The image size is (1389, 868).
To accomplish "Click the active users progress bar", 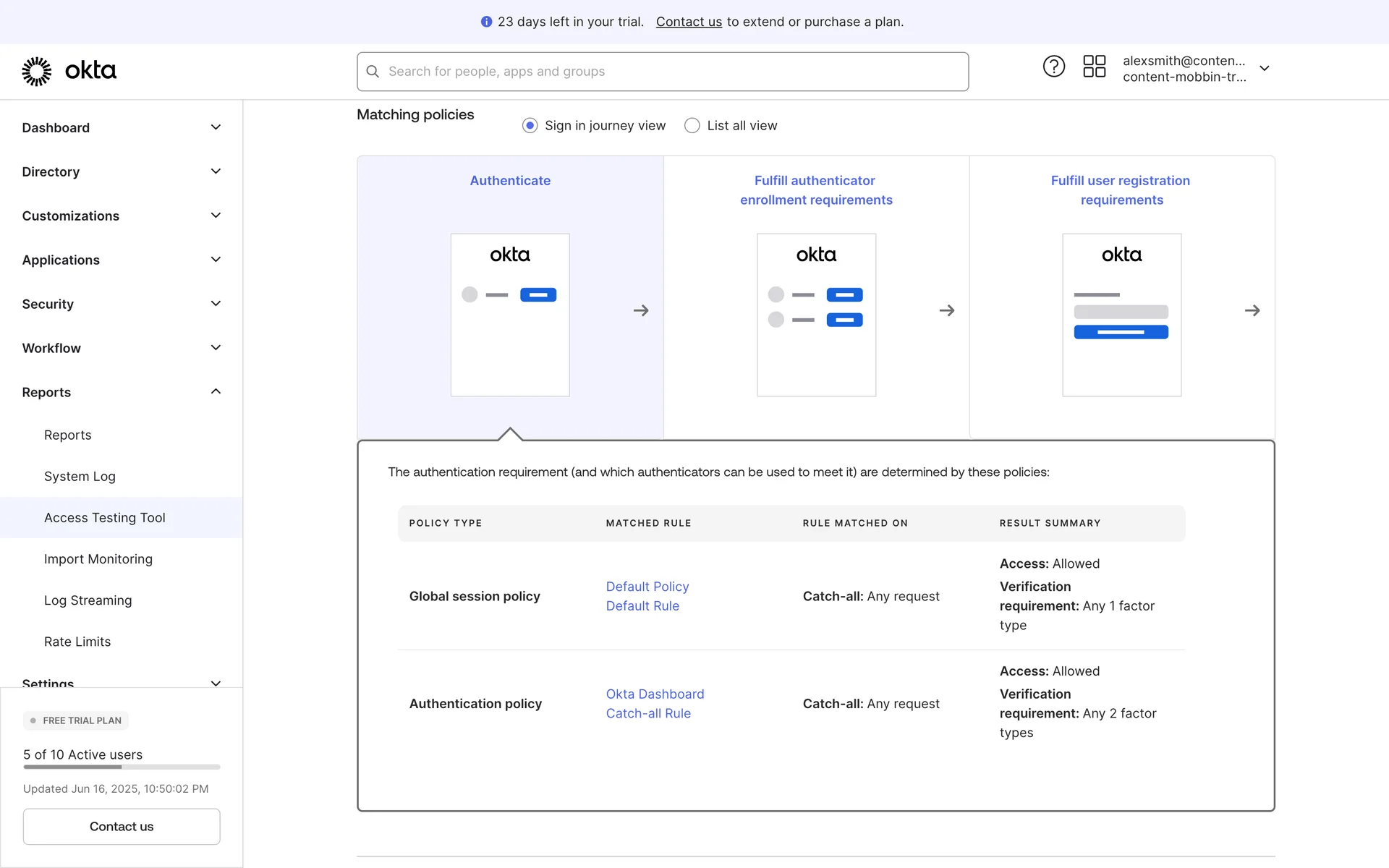I will click(122, 767).
